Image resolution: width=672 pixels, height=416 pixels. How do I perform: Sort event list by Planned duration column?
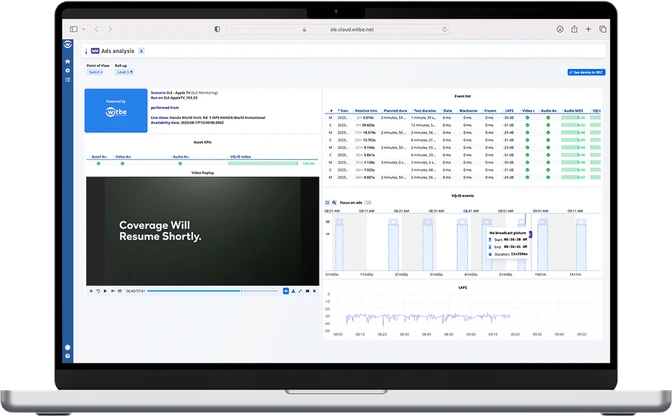click(x=395, y=111)
